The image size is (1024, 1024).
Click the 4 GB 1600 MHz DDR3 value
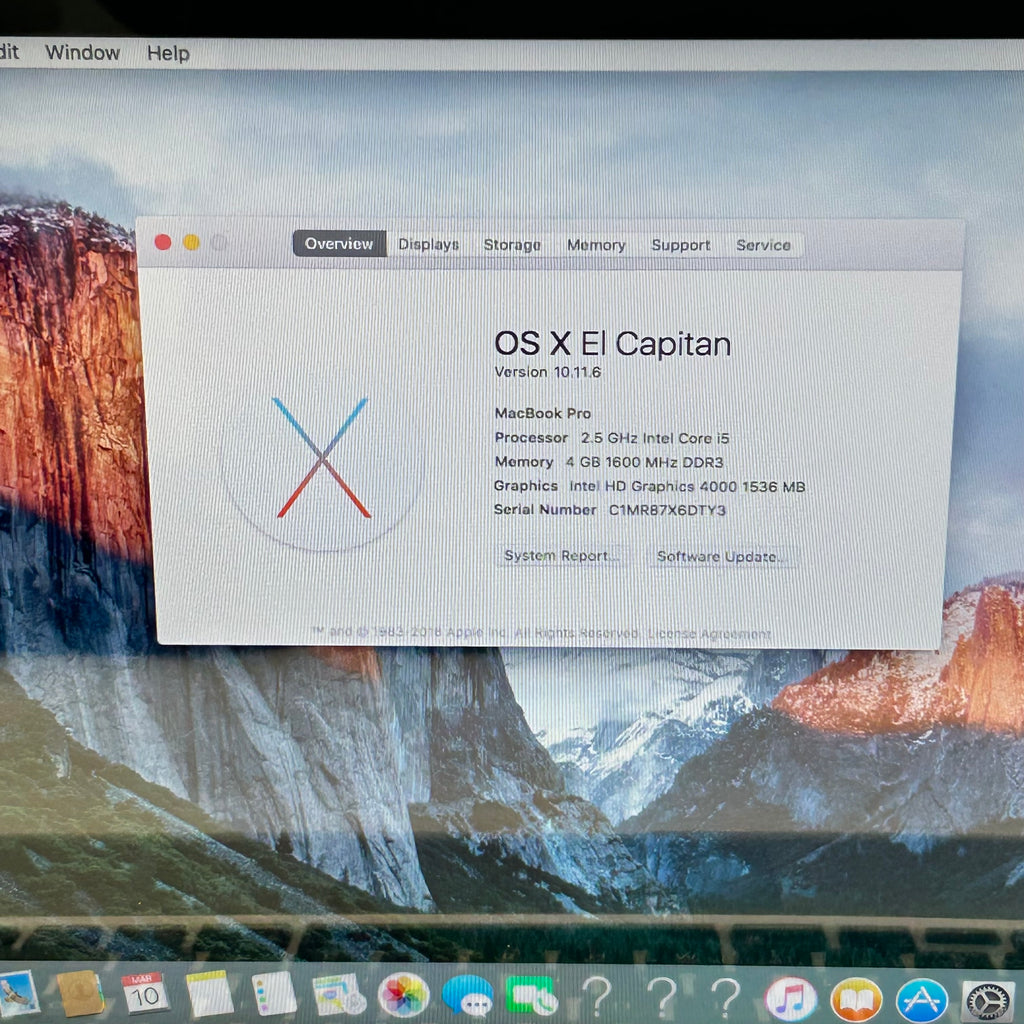click(x=644, y=462)
